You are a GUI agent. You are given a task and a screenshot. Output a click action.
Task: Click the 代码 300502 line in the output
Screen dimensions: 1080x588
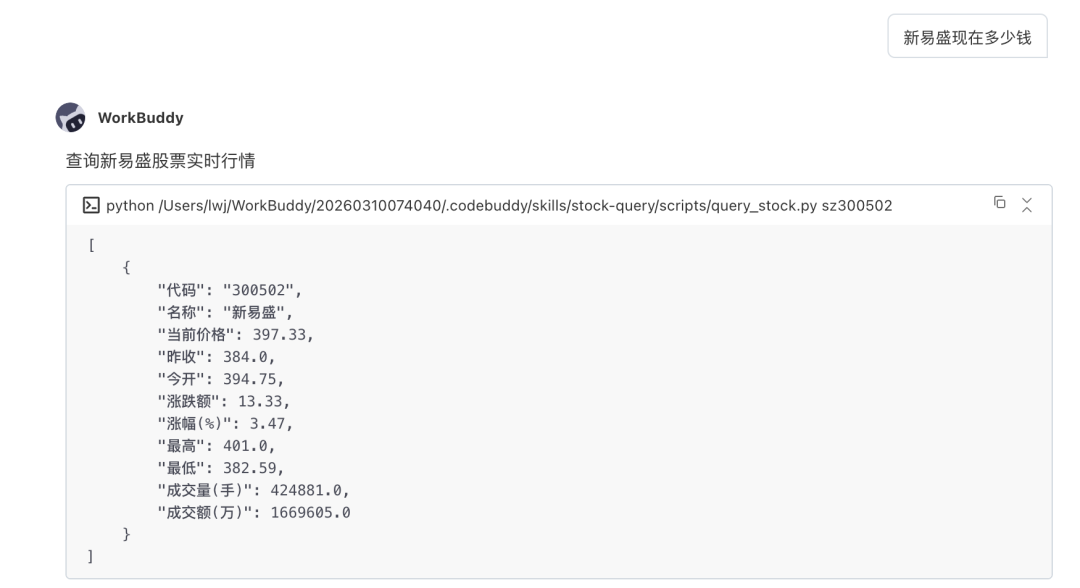tap(229, 290)
